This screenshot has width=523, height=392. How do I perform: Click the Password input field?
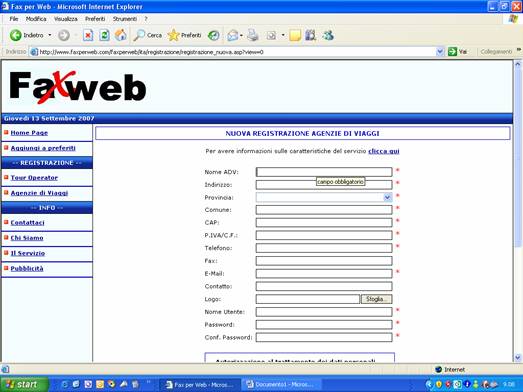coord(324,325)
